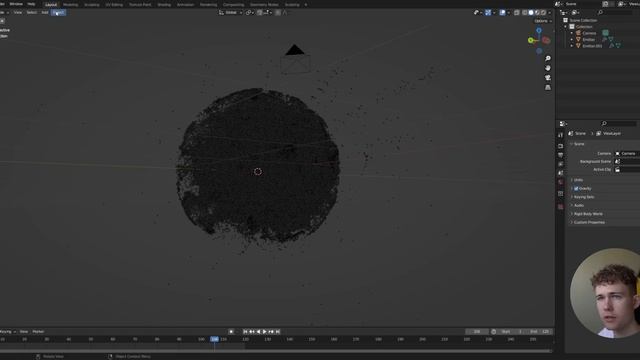
Task: Click the red X axis gizmo ball
Action: [546, 40]
